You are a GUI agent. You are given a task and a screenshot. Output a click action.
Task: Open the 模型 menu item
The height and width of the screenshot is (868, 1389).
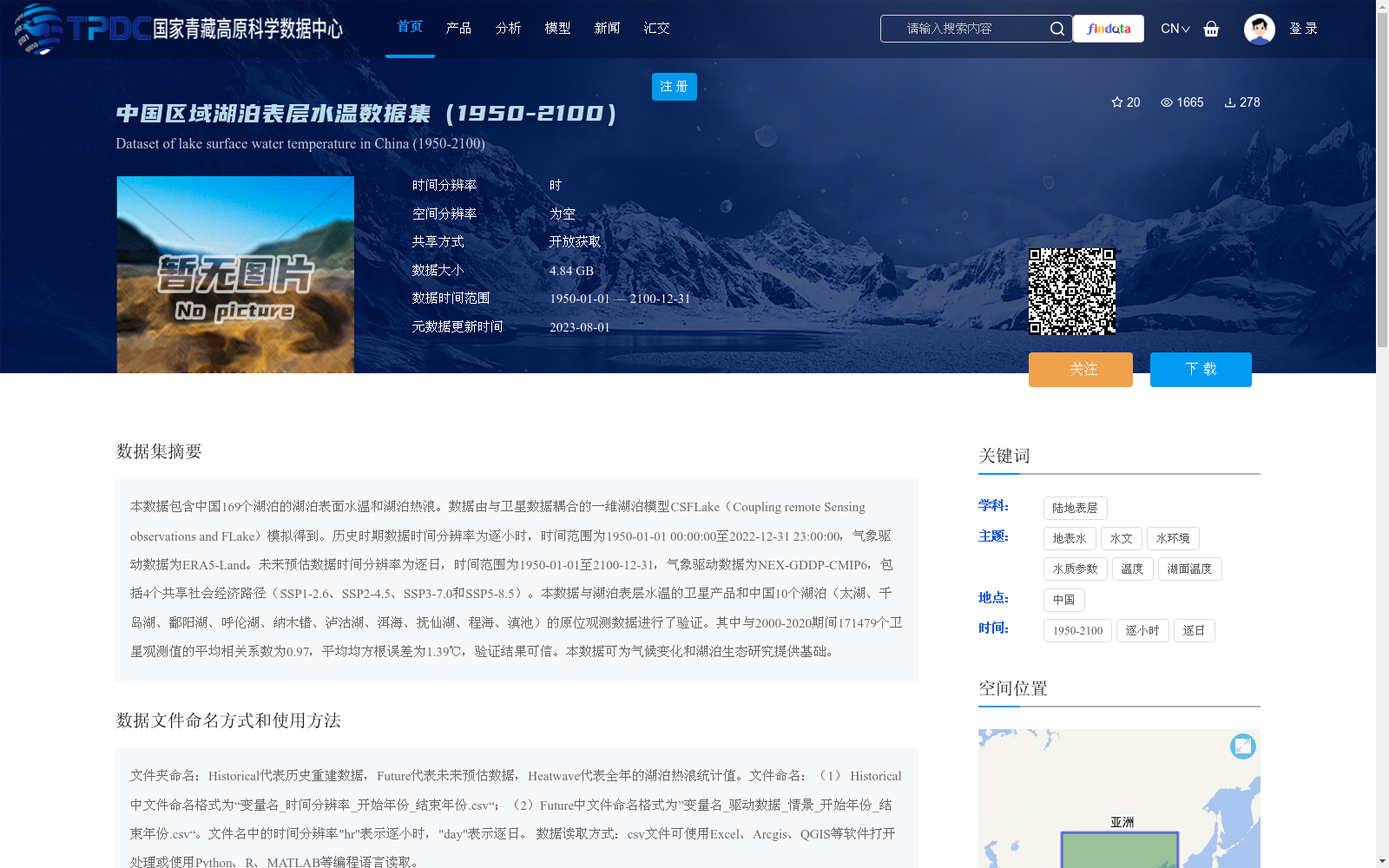[557, 29]
